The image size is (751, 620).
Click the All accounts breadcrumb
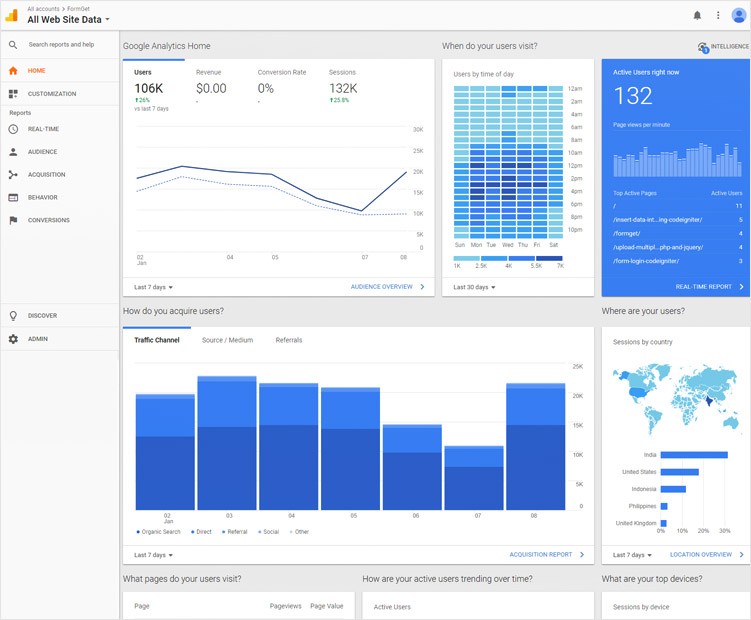tap(43, 9)
